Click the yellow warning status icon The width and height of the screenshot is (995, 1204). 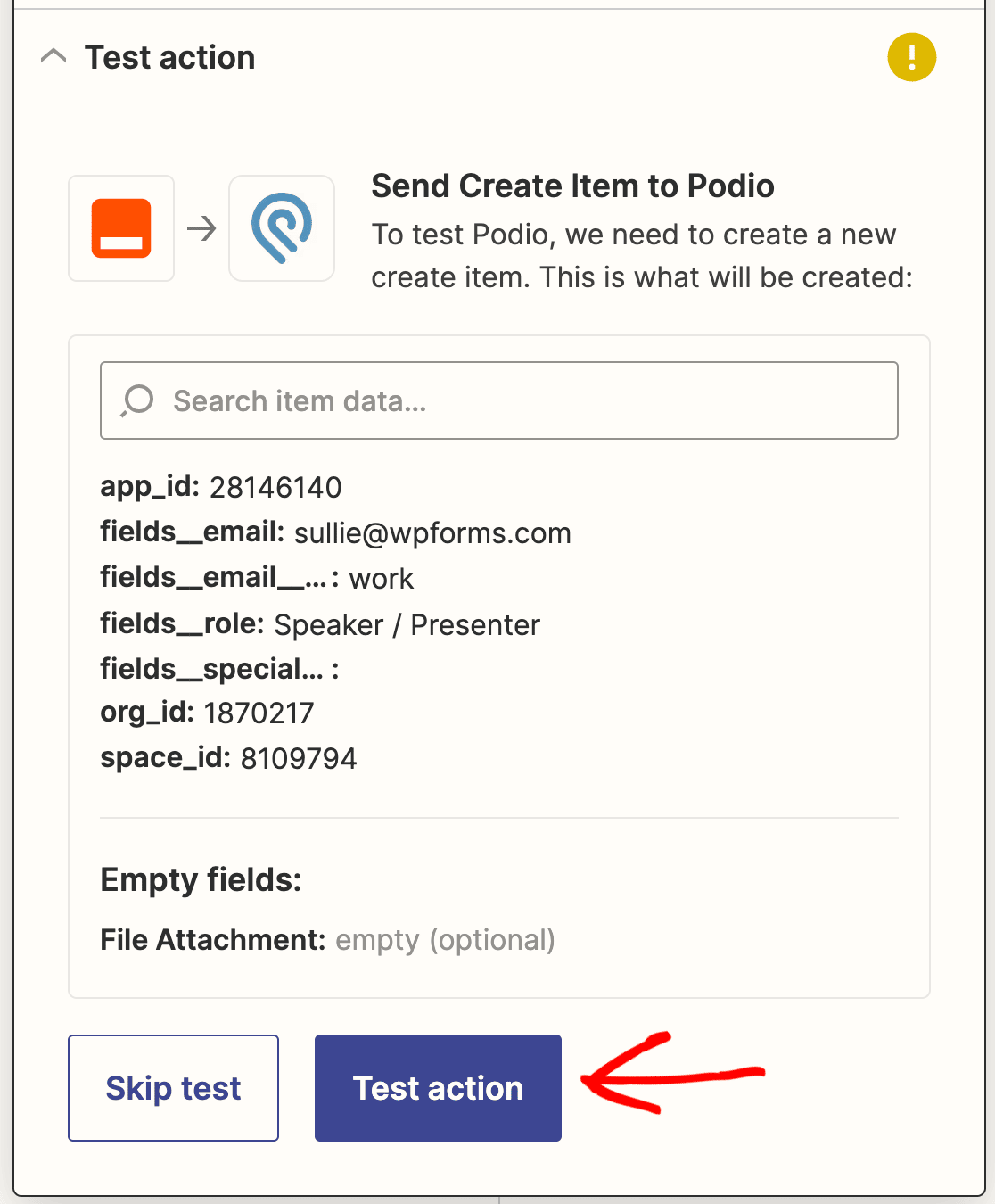[911, 57]
